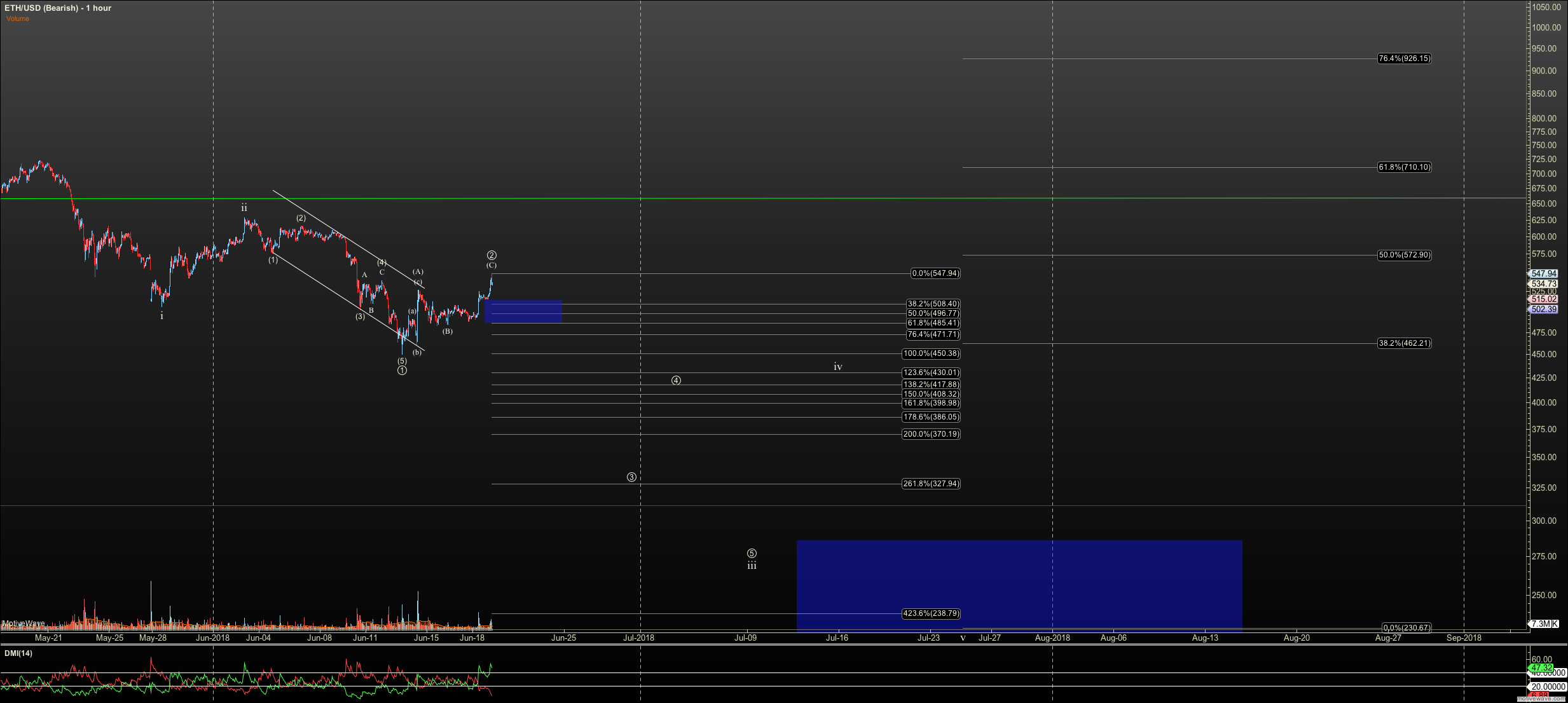Click the 261.8%(327.94) extension label
Image resolution: width=1568 pixels, height=703 pixels.
[x=931, y=484]
